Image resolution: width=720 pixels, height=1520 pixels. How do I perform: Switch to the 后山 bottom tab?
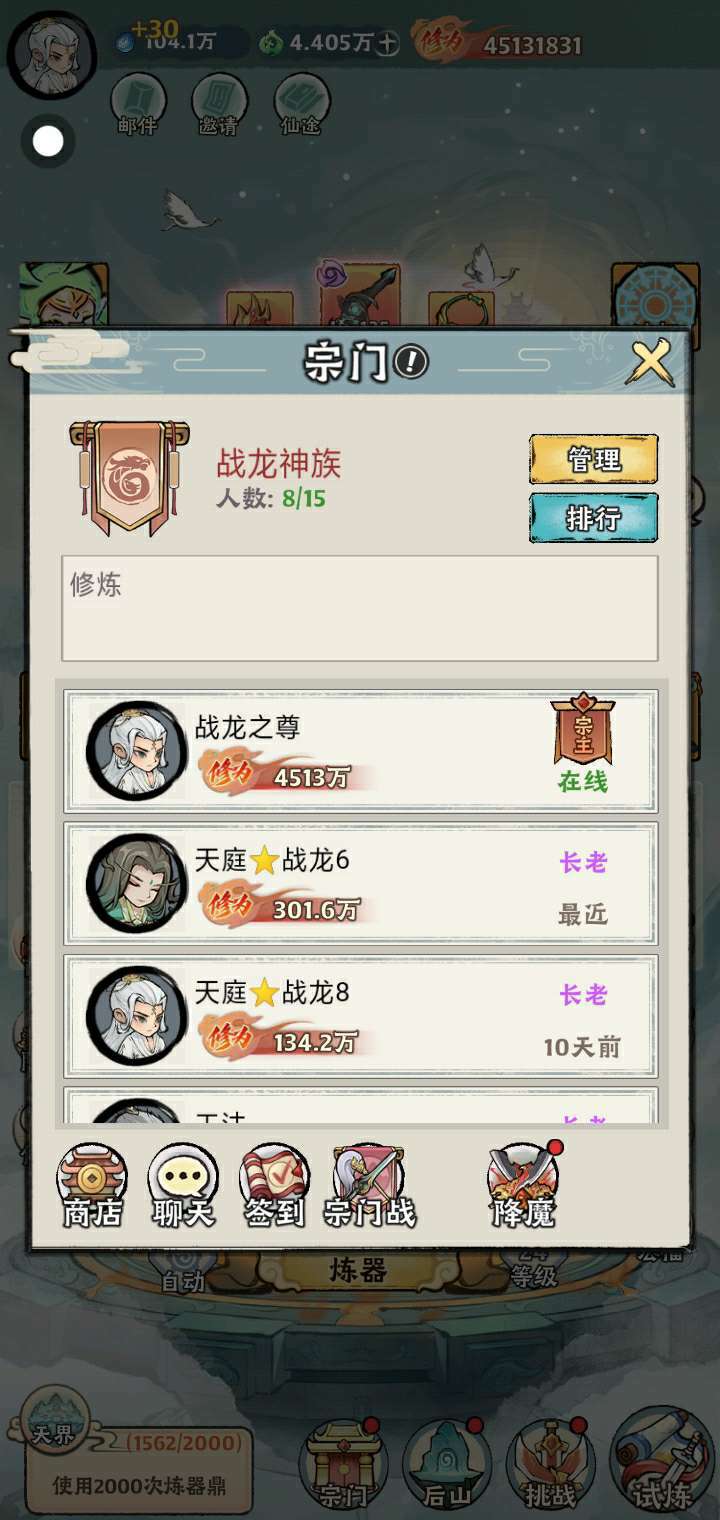point(447,1466)
